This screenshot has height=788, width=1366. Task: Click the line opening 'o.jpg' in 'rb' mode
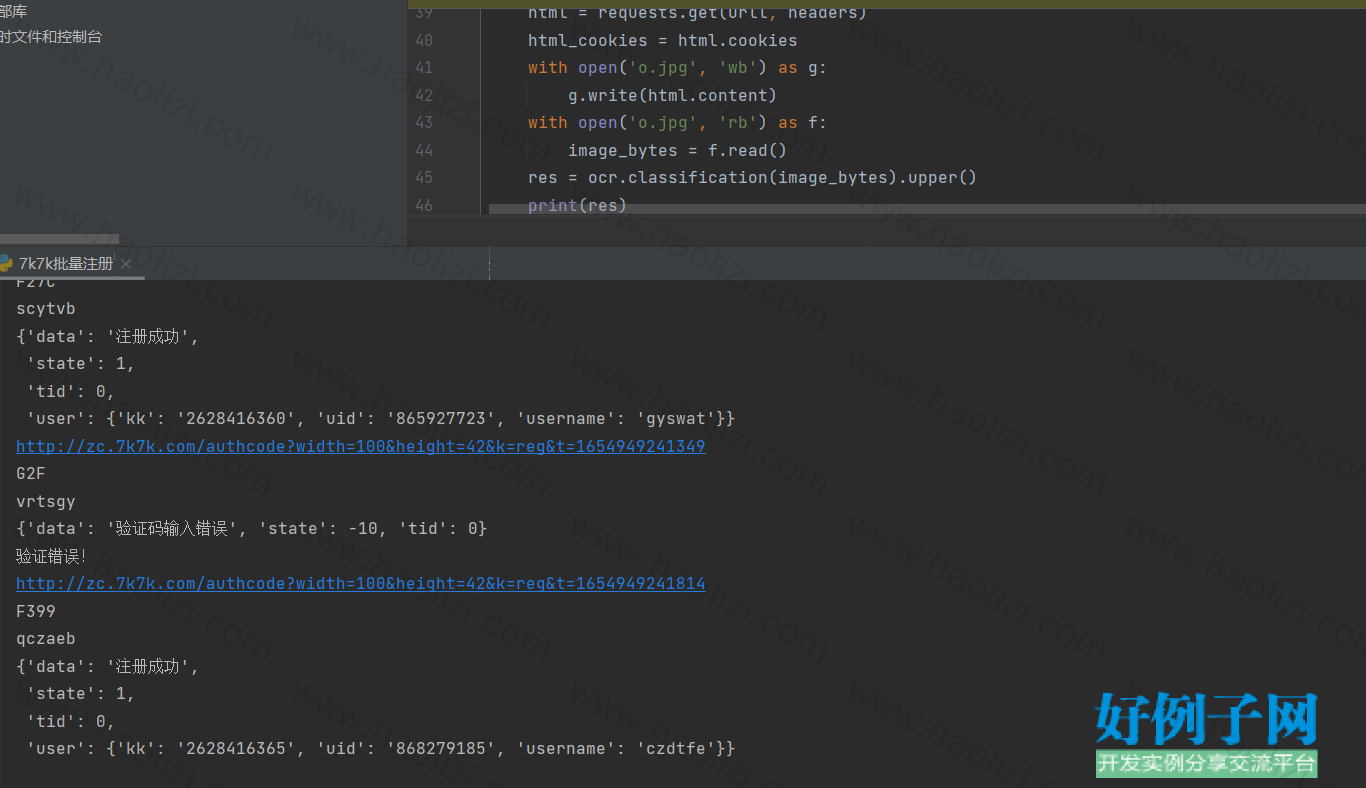coord(678,123)
